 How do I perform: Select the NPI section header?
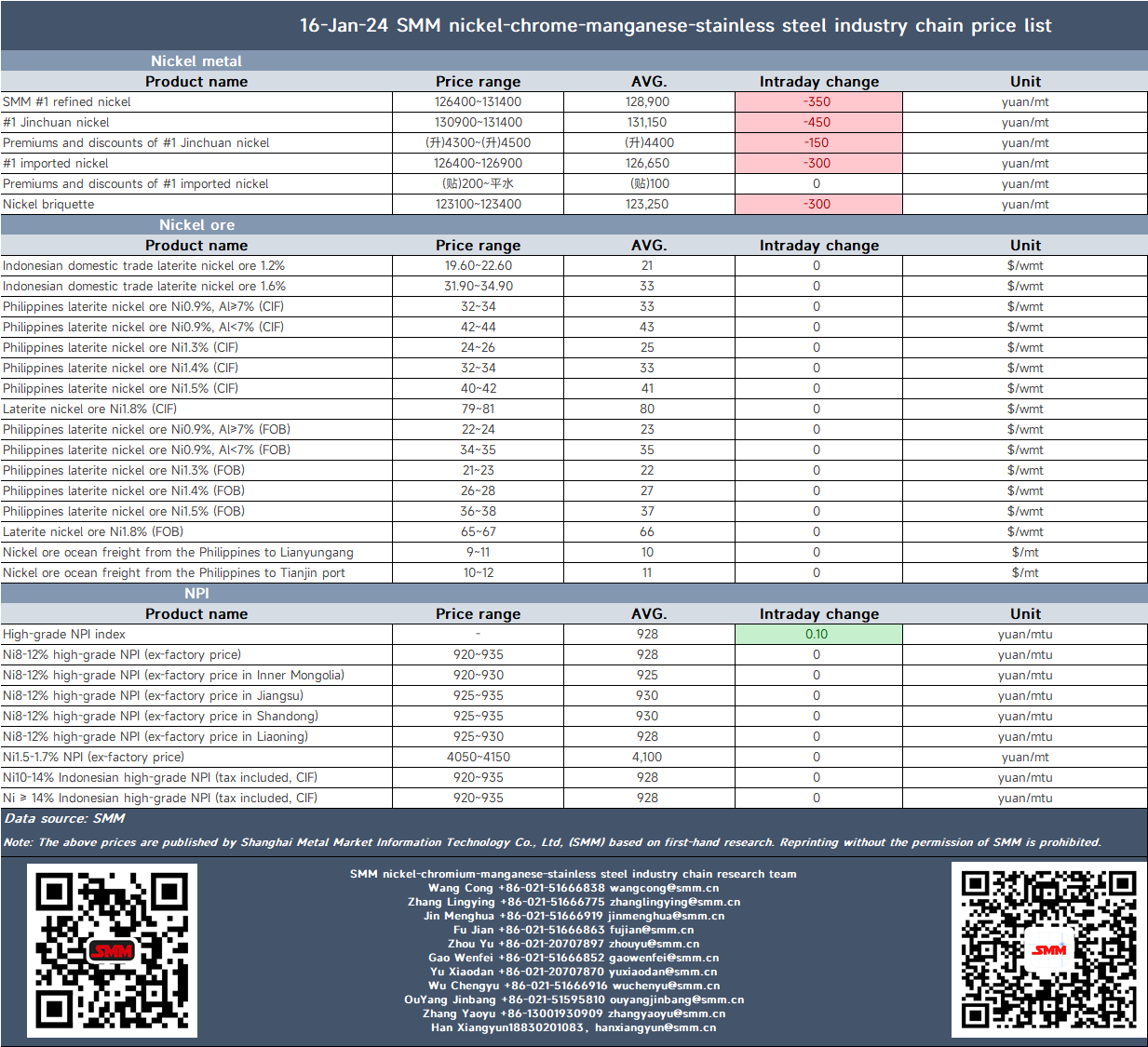[196, 593]
